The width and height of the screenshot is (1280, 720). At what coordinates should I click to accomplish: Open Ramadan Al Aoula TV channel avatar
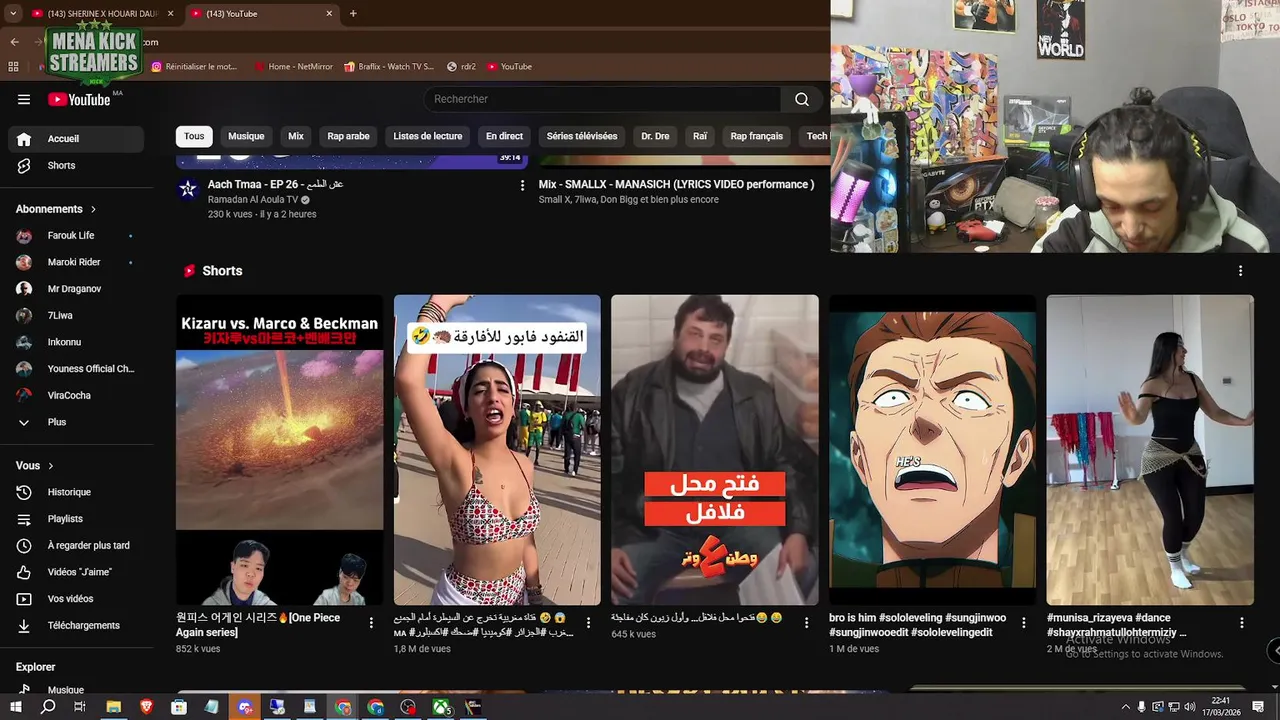(x=188, y=189)
